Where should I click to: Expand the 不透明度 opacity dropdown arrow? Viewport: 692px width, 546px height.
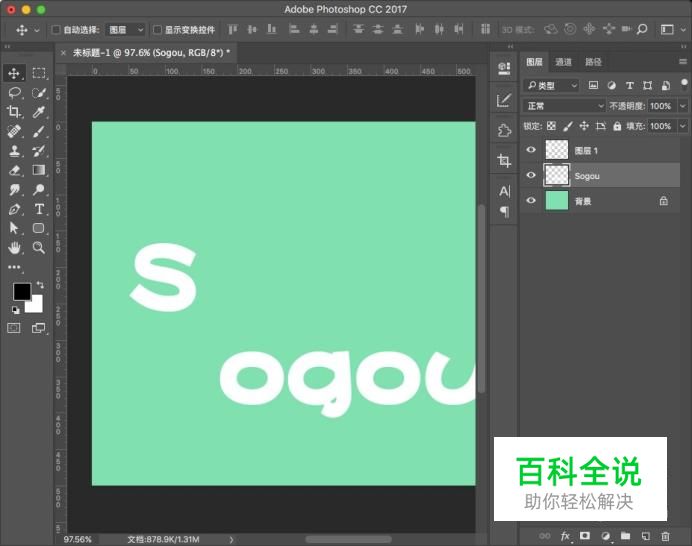pos(683,106)
